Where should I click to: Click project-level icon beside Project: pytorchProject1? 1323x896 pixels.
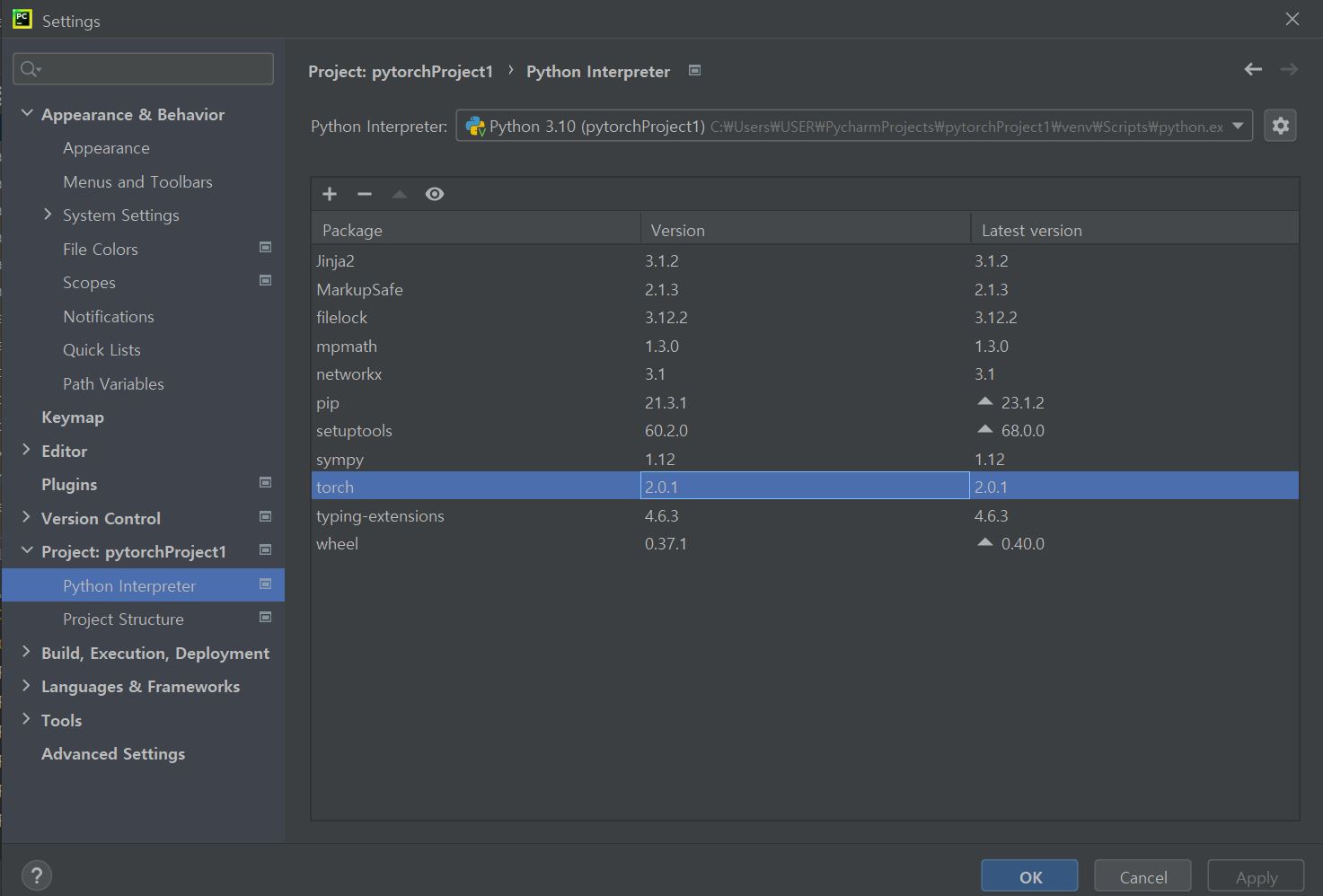pos(265,549)
